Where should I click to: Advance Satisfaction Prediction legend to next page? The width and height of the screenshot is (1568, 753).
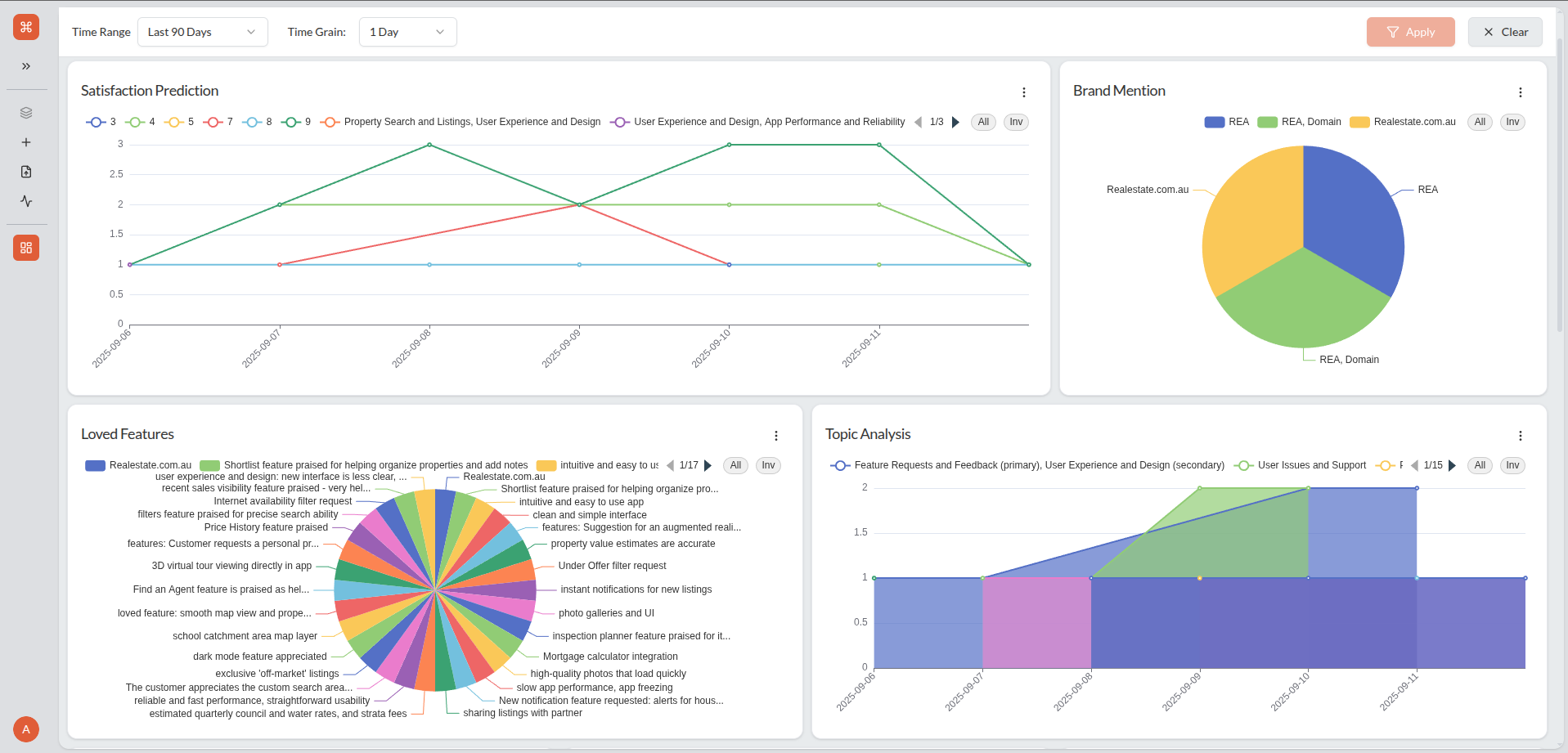[955, 121]
